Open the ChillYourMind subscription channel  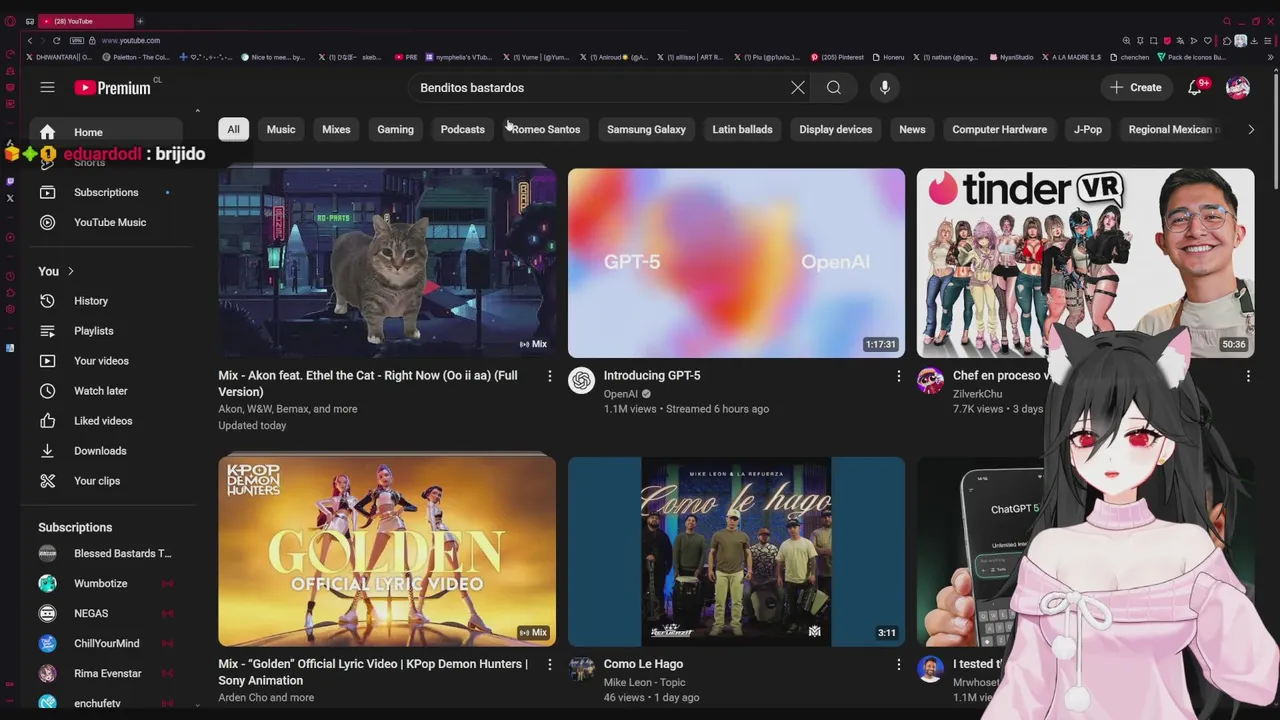click(x=105, y=643)
